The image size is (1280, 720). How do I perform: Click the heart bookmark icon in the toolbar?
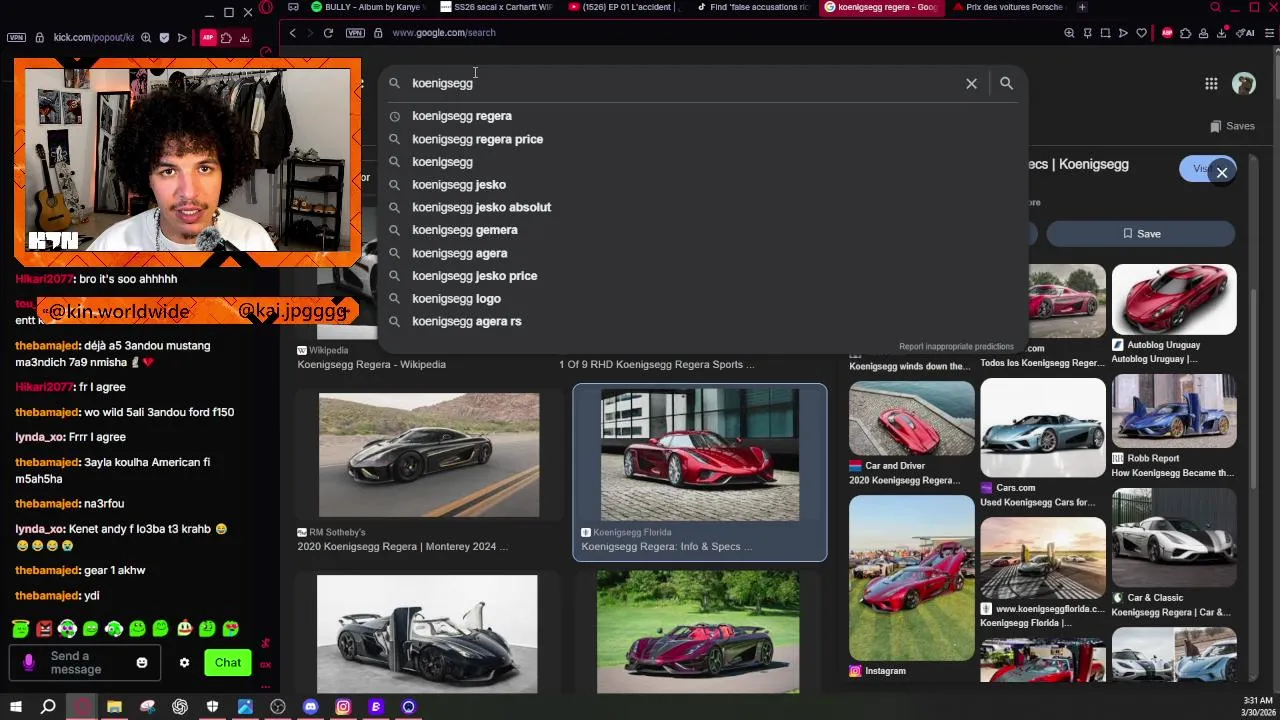(x=1141, y=33)
